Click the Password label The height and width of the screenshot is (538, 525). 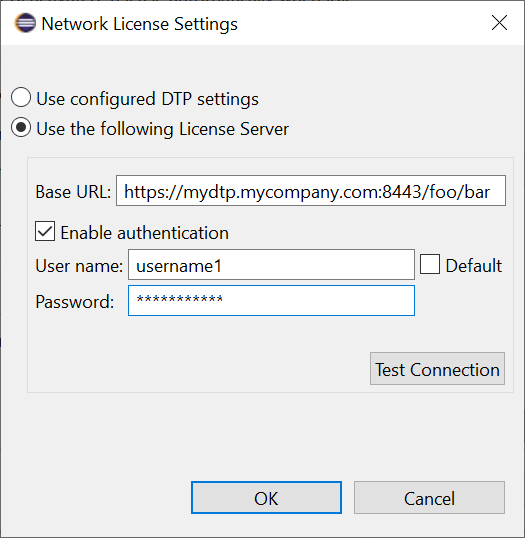click(74, 302)
